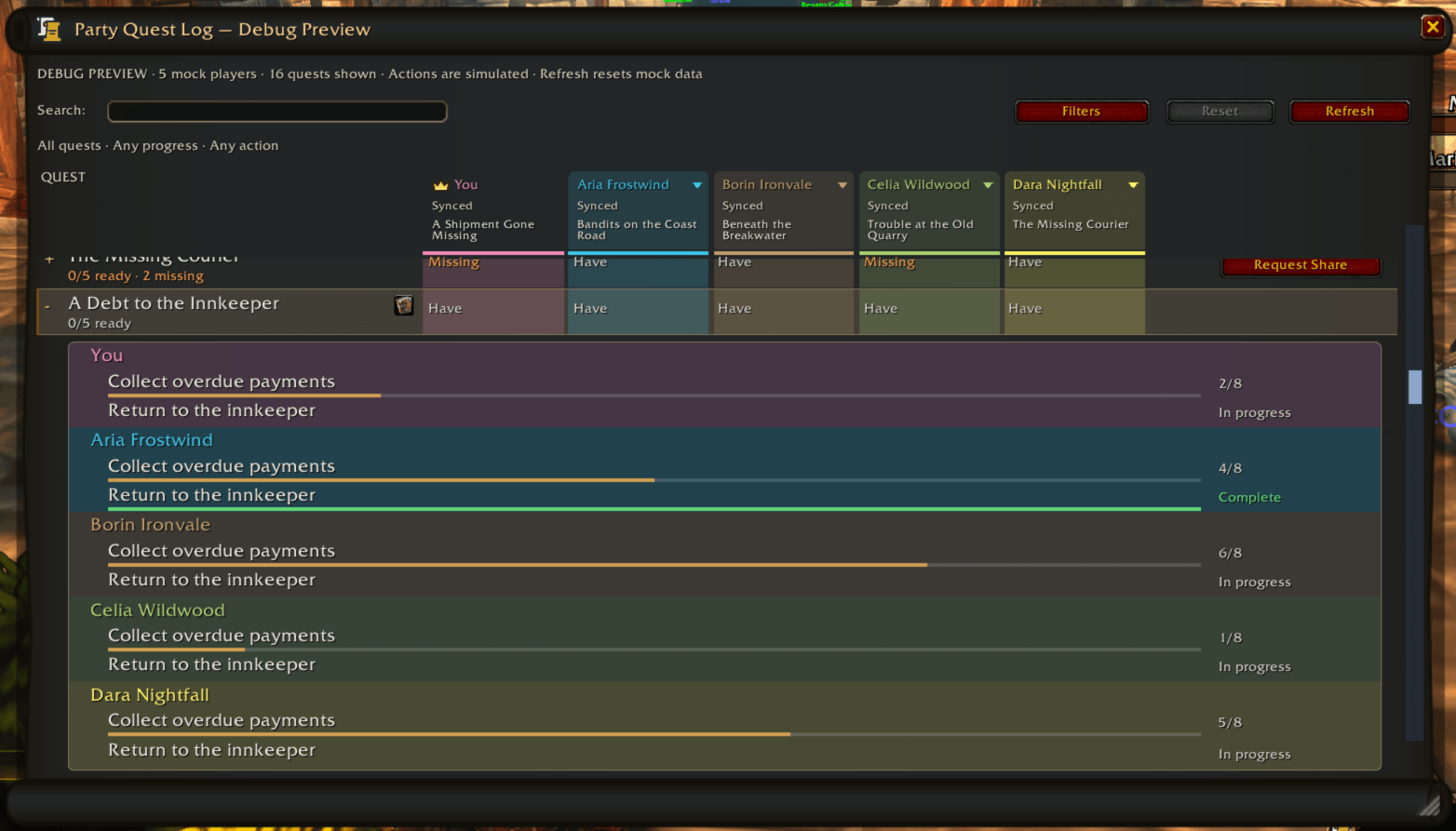
Task: Click the DEBUG PREVIEW info line
Action: 370,74
